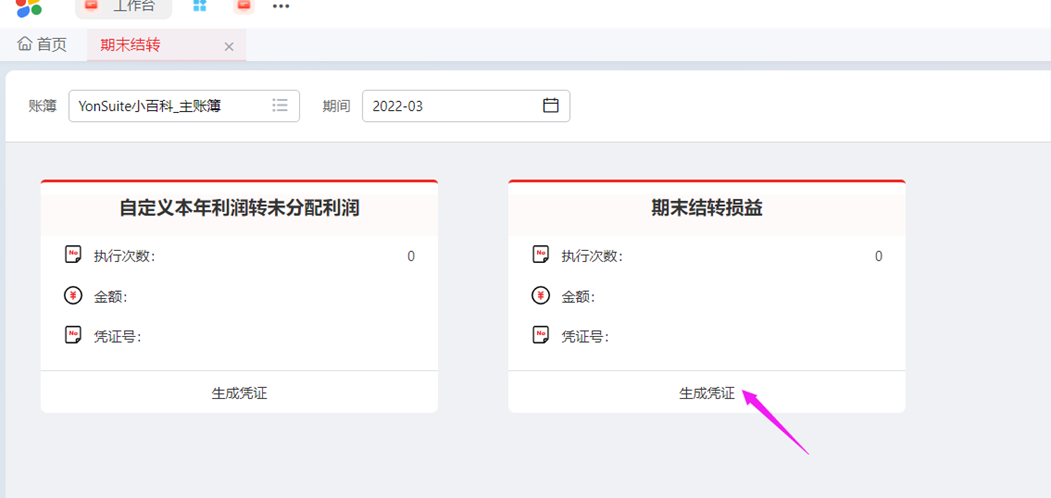Click the 期末结转损益 card title
Image resolution: width=1051 pixels, height=498 pixels.
pyautogui.click(x=707, y=208)
